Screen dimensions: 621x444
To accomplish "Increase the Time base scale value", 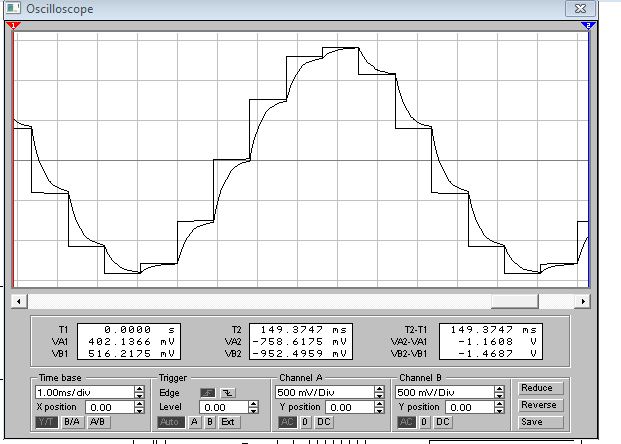I will coord(139,389).
